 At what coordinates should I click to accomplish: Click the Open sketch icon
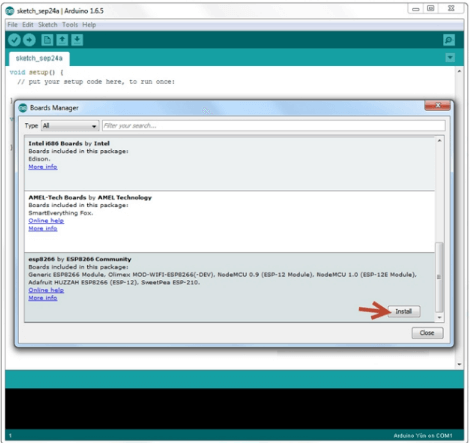[x=62, y=40]
